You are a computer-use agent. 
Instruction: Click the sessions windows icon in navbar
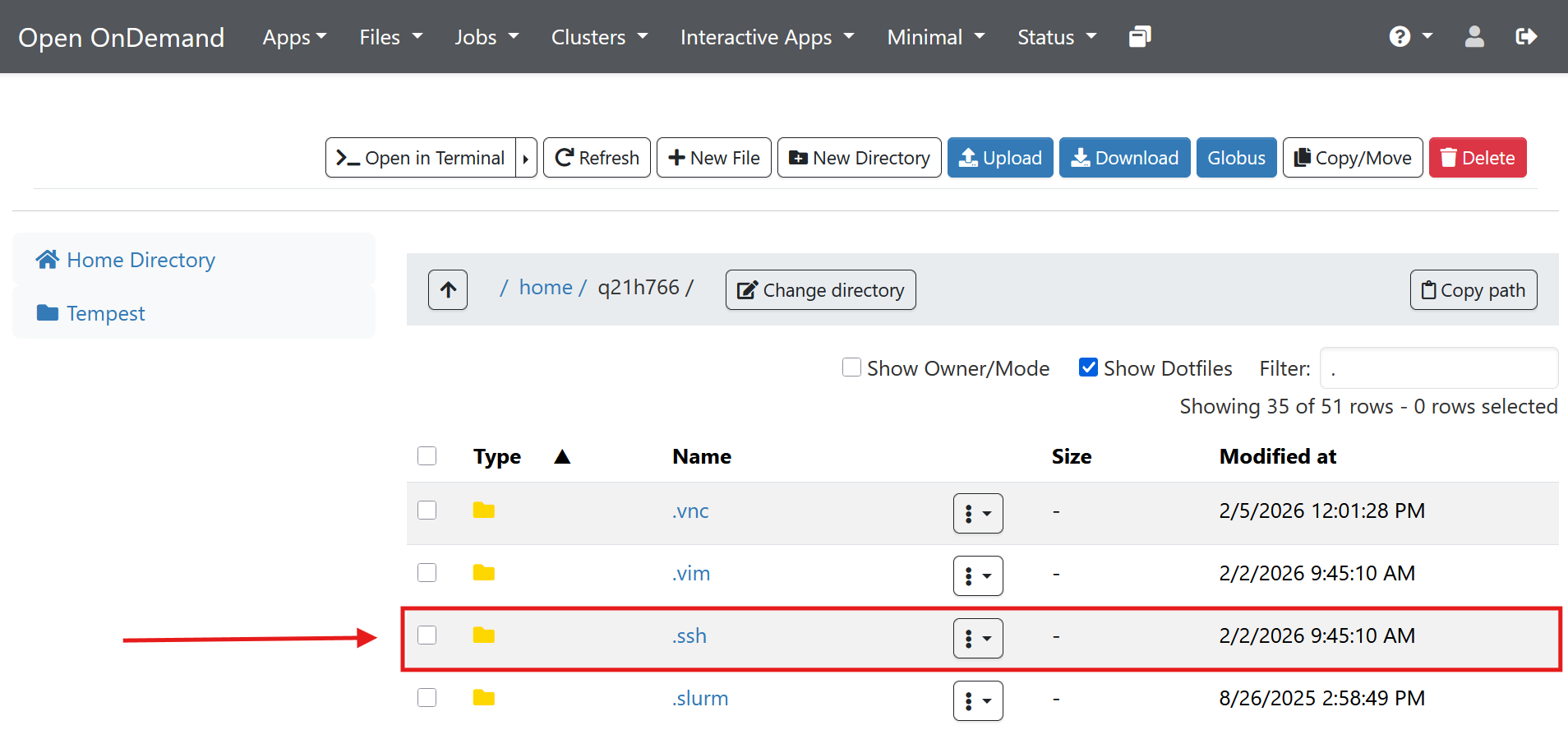click(1140, 37)
